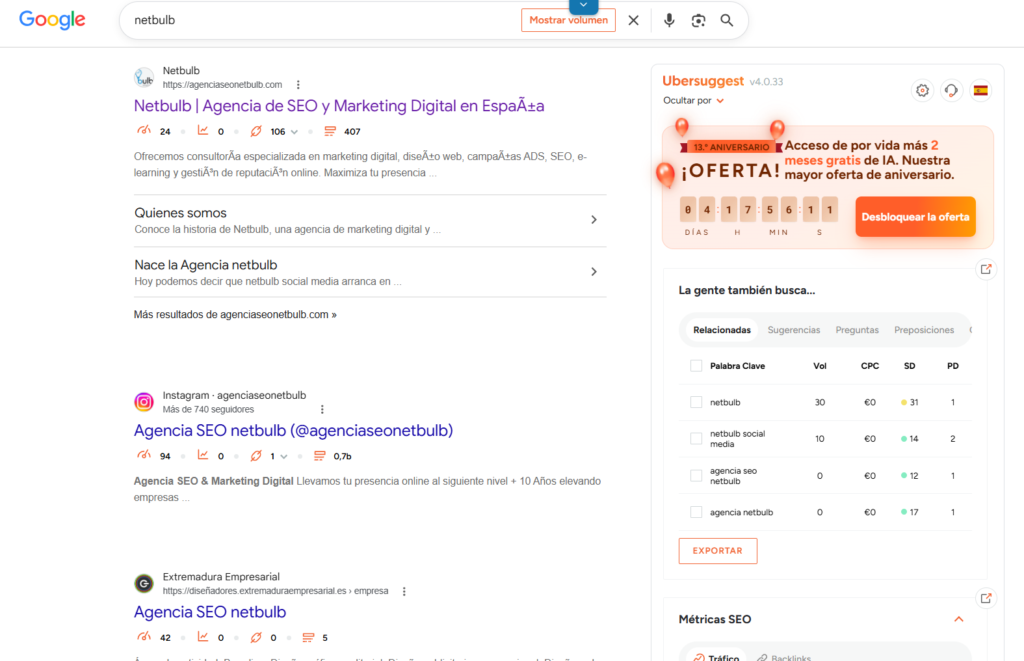
Task: Click the Extremadura Empresarial favicon
Action: pos(144,583)
